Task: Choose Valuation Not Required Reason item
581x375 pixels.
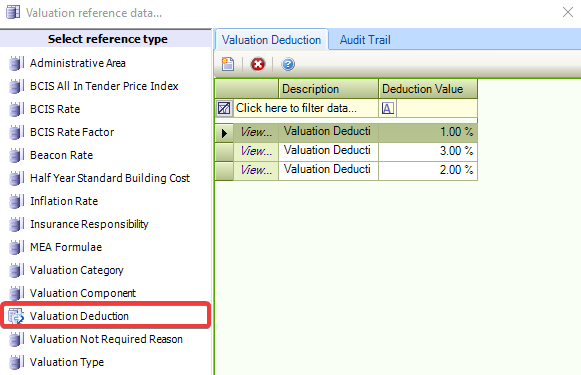Action: click(106, 339)
